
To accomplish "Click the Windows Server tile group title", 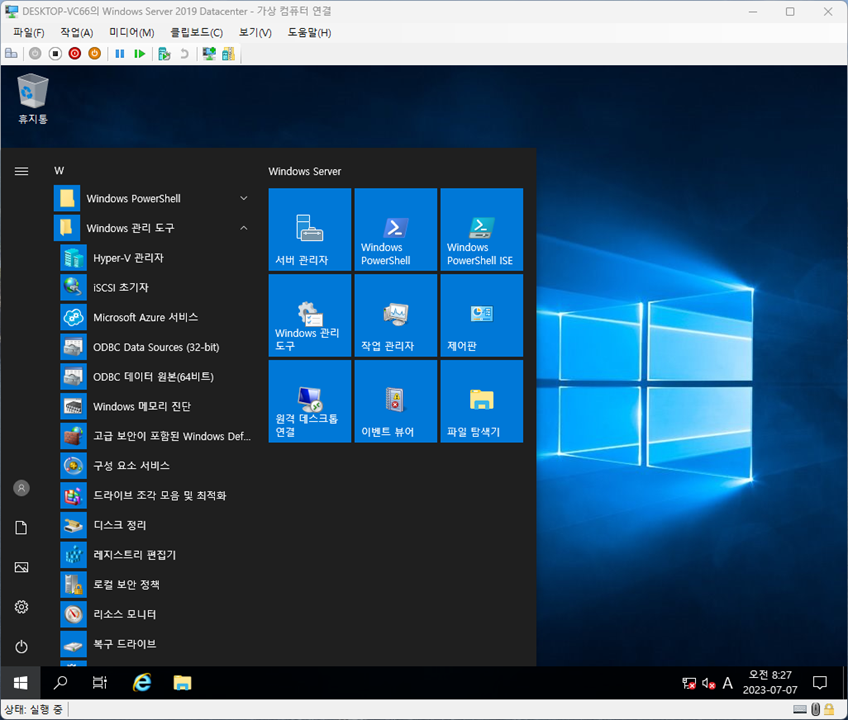I will pyautogui.click(x=304, y=171).
